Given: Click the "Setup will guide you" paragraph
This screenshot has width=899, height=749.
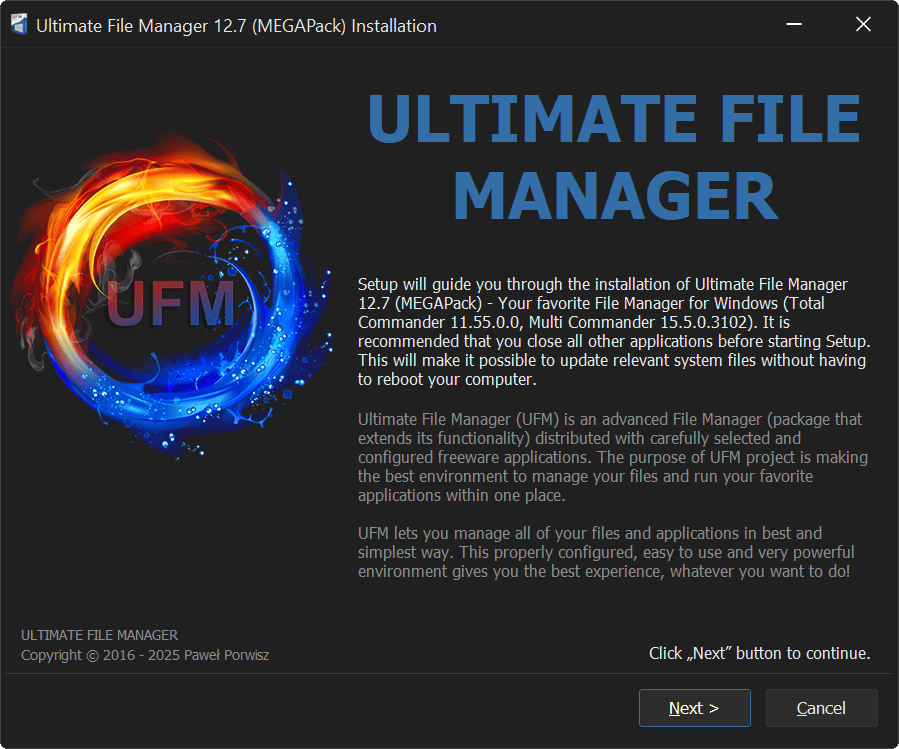Looking at the screenshot, I should (612, 332).
